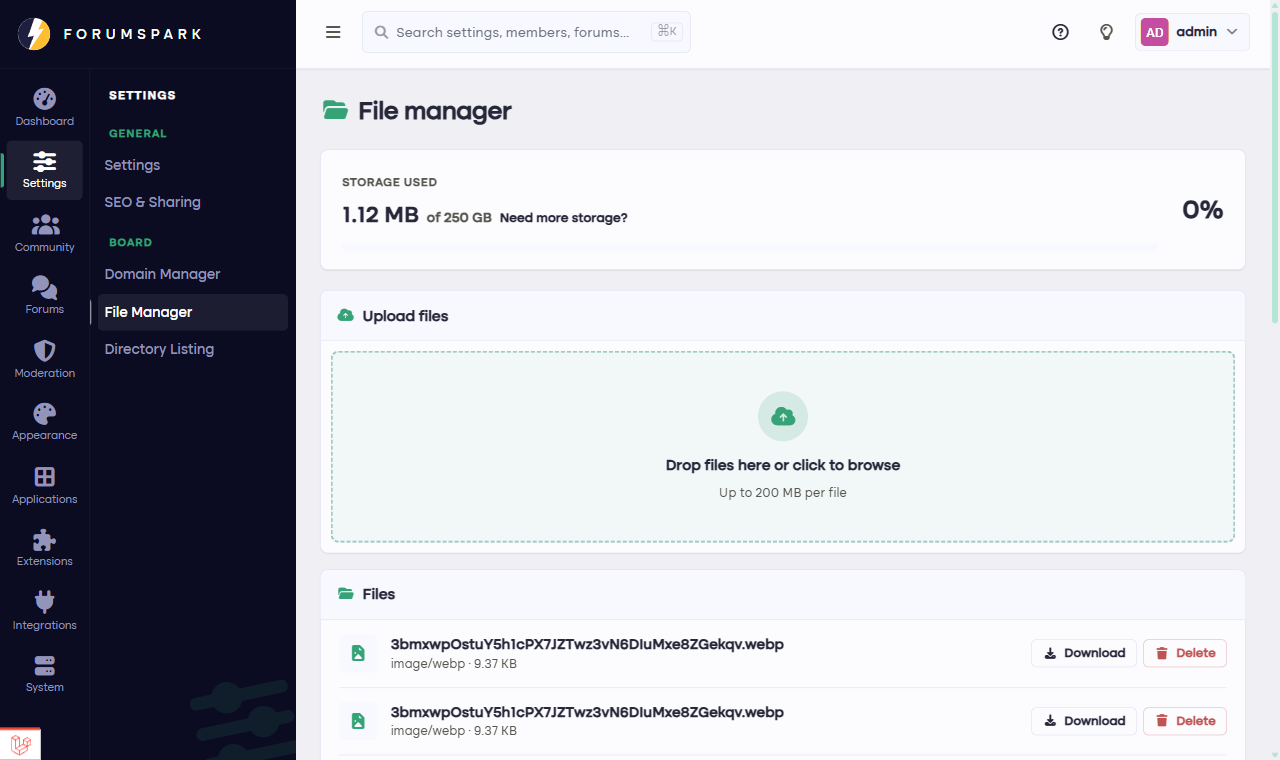Expand the admin account dropdown
Viewport: 1280px width, 760px height.
[x=1193, y=32]
